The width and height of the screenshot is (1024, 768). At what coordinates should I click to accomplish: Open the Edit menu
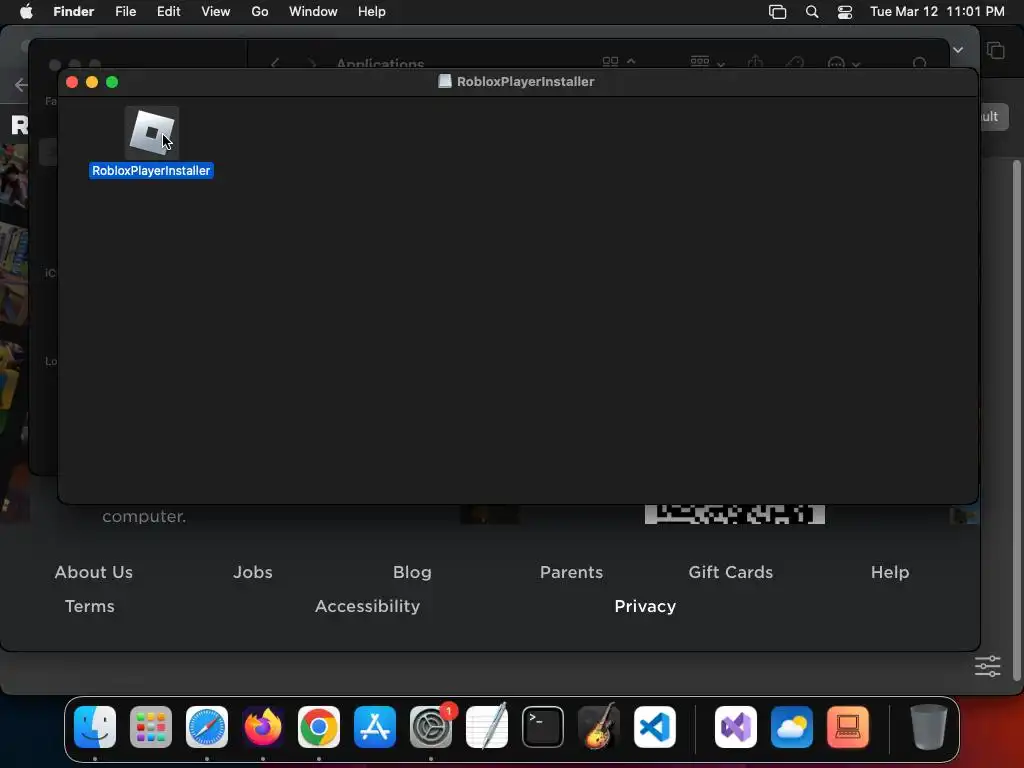(168, 12)
